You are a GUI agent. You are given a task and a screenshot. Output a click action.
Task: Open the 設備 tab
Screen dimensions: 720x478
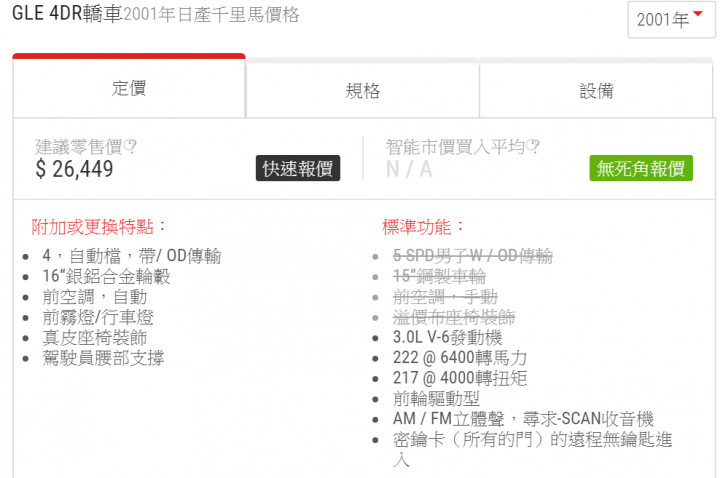596,90
